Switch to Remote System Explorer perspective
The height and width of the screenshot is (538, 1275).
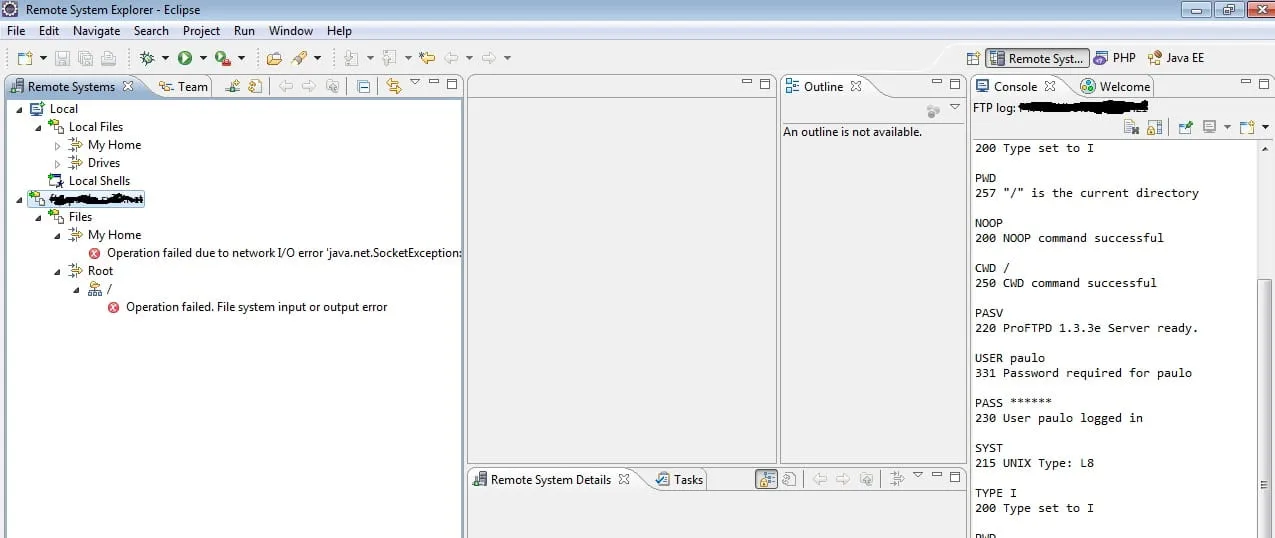click(x=1037, y=58)
